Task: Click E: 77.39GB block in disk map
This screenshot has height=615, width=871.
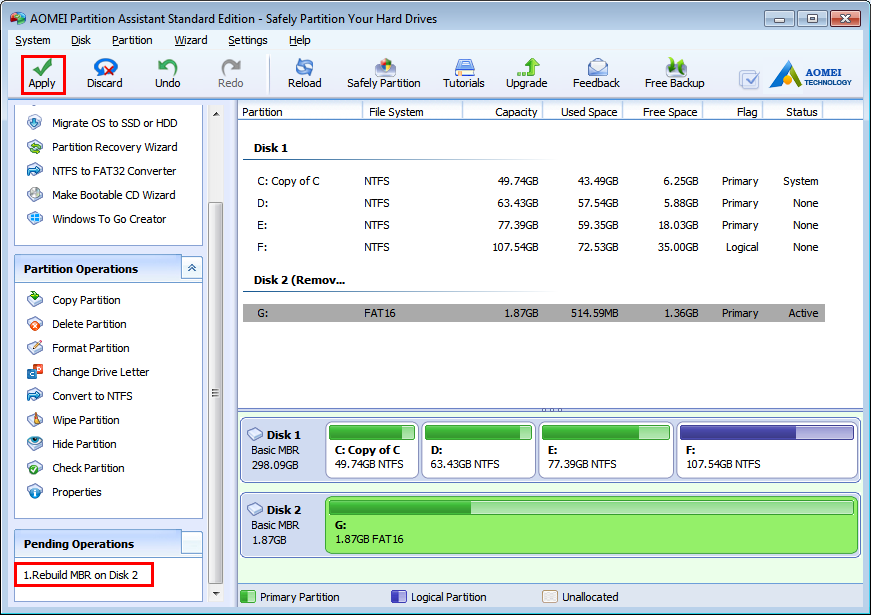Action: tap(605, 450)
